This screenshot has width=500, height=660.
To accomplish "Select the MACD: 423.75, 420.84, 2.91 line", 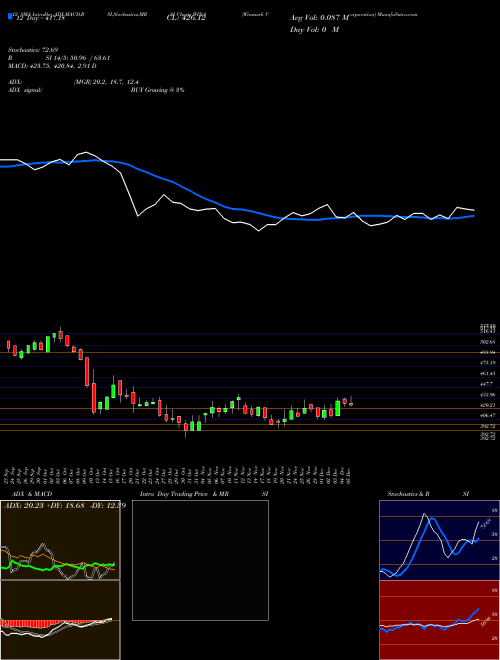I will (x=52, y=66).
